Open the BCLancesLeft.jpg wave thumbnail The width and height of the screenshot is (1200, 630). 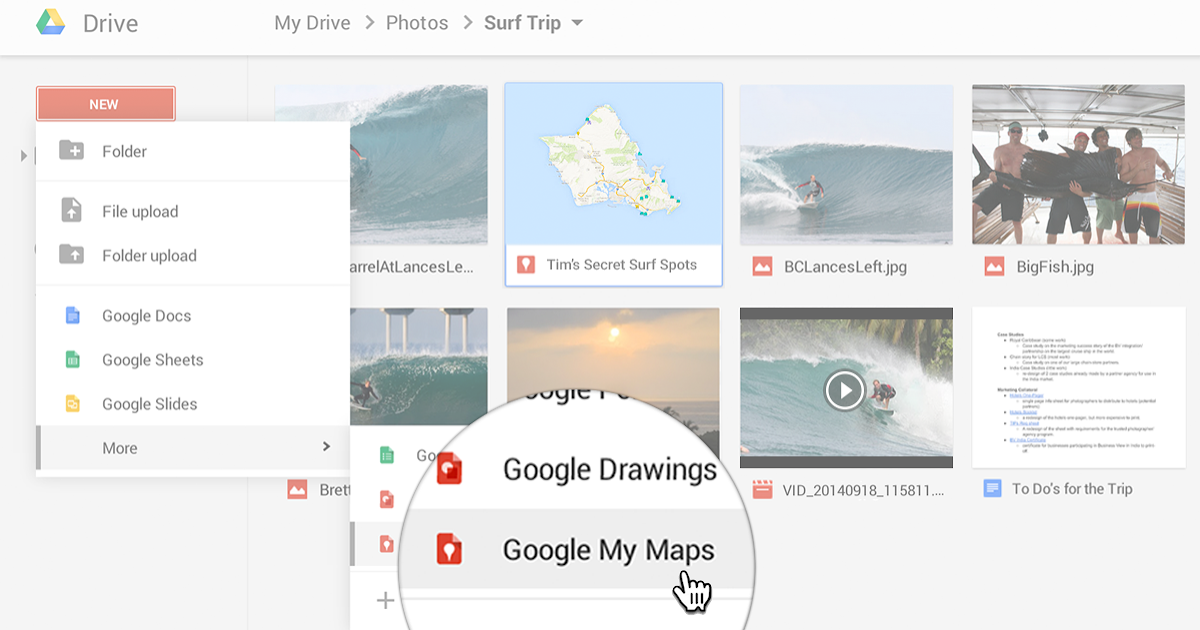click(x=846, y=165)
